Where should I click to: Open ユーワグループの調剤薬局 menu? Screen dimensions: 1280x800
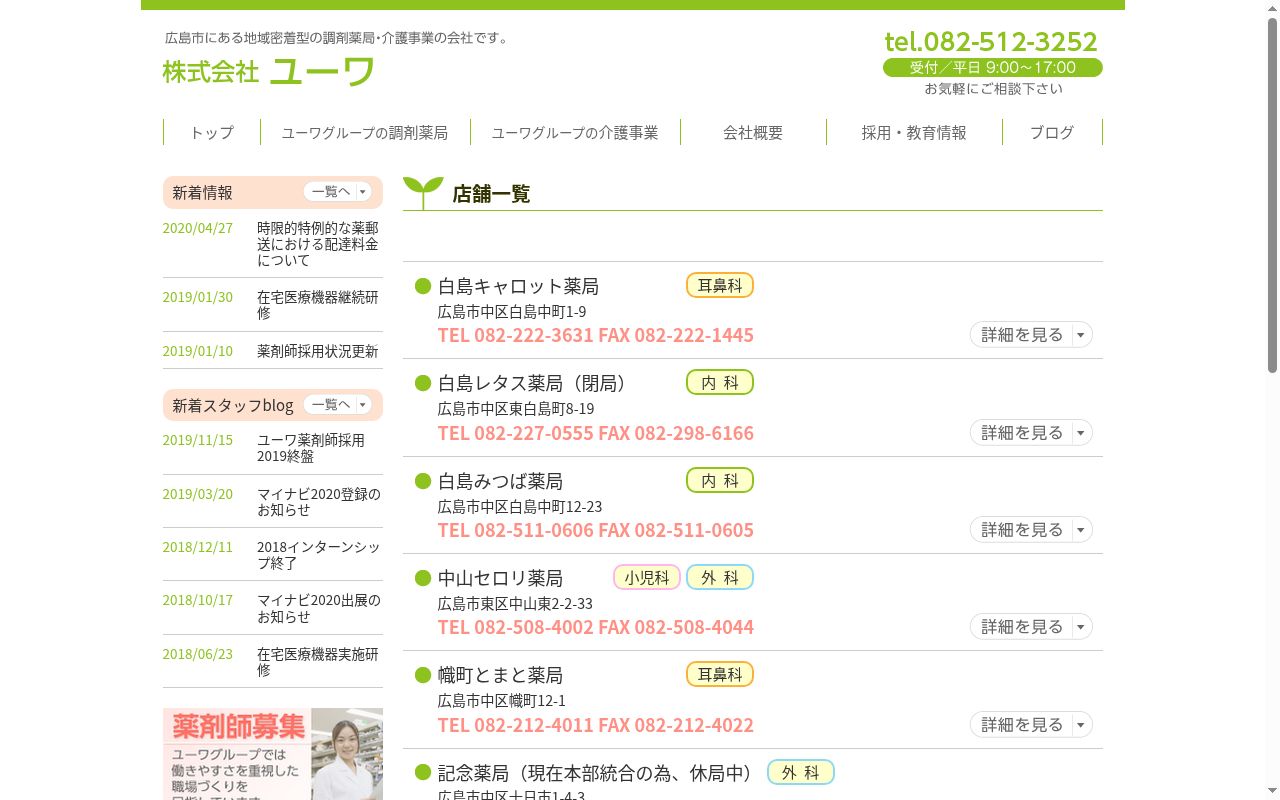click(x=365, y=132)
